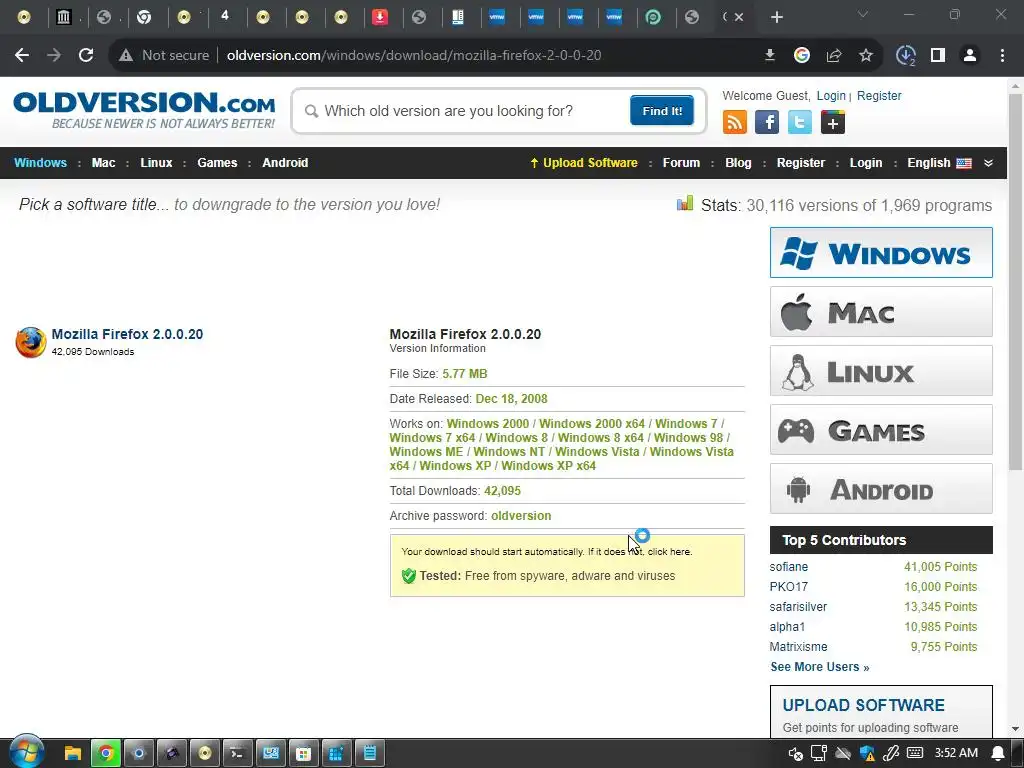Click Upload Software in navigation bar
This screenshot has width=1024, height=768.
(584, 163)
